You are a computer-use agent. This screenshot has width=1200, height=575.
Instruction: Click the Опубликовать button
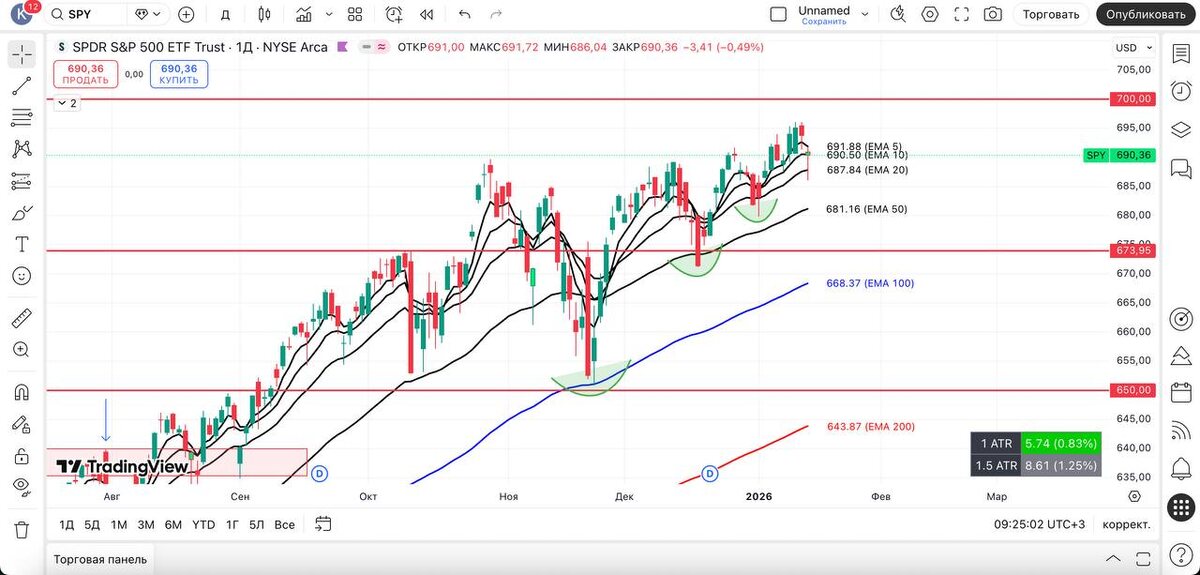pos(1147,14)
